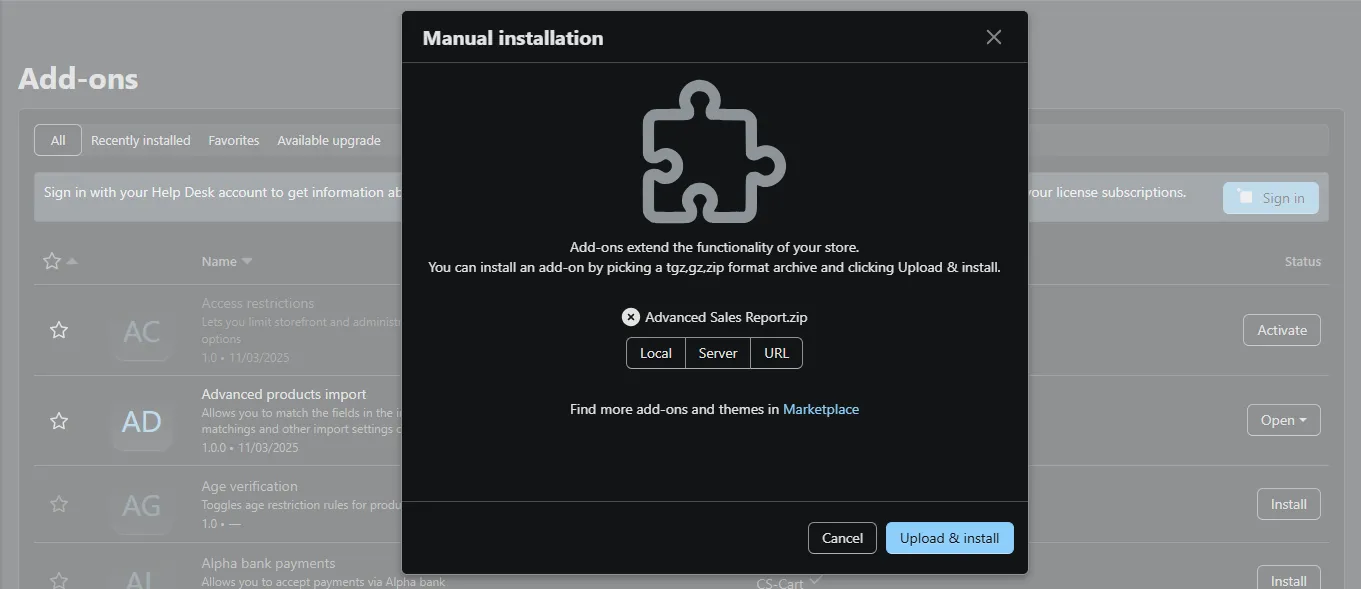Select the Advanced Sales Report.zip file name

coord(726,317)
